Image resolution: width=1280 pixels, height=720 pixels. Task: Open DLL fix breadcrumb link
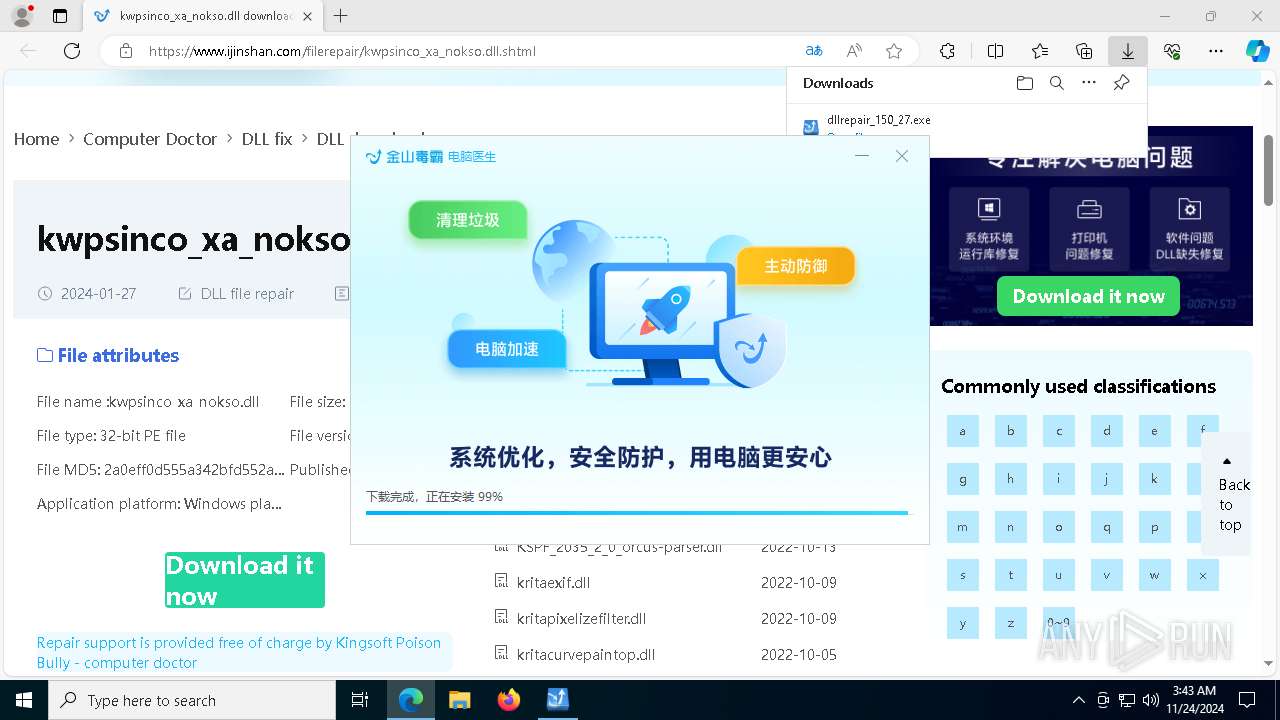coord(267,139)
